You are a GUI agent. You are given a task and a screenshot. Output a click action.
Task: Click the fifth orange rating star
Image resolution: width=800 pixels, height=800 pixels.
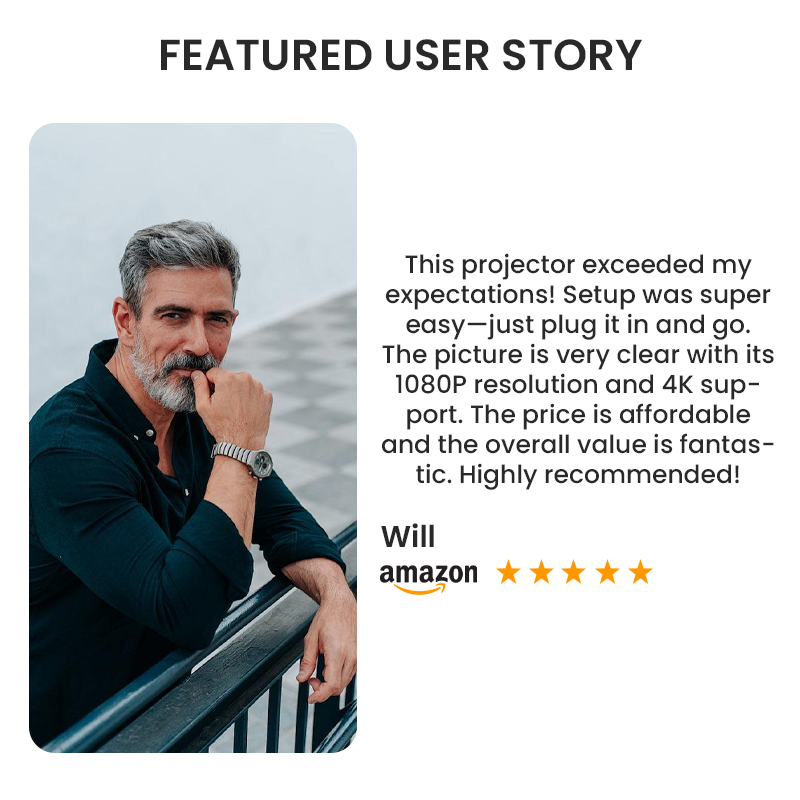pyautogui.click(x=641, y=572)
